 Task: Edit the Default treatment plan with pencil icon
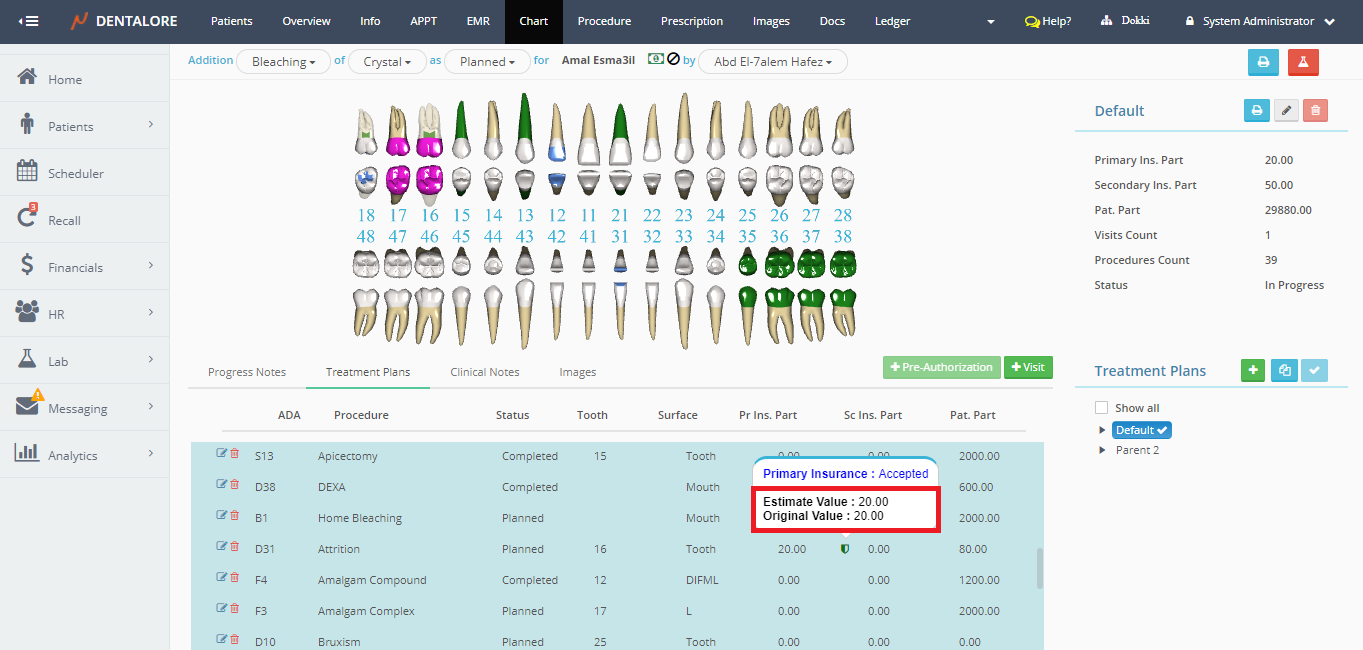[x=1286, y=111]
